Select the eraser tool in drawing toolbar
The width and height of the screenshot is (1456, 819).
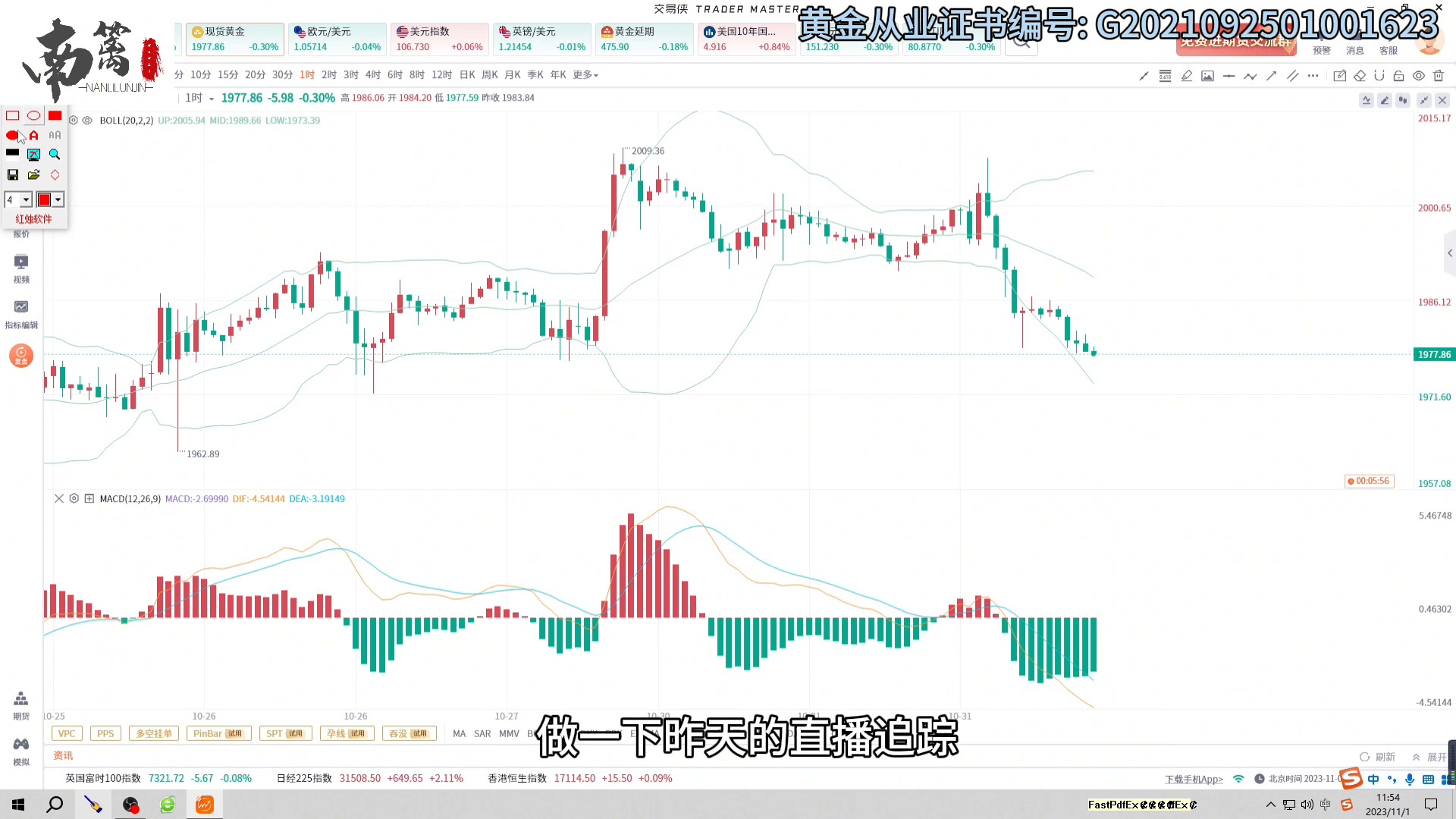[x=1360, y=76]
